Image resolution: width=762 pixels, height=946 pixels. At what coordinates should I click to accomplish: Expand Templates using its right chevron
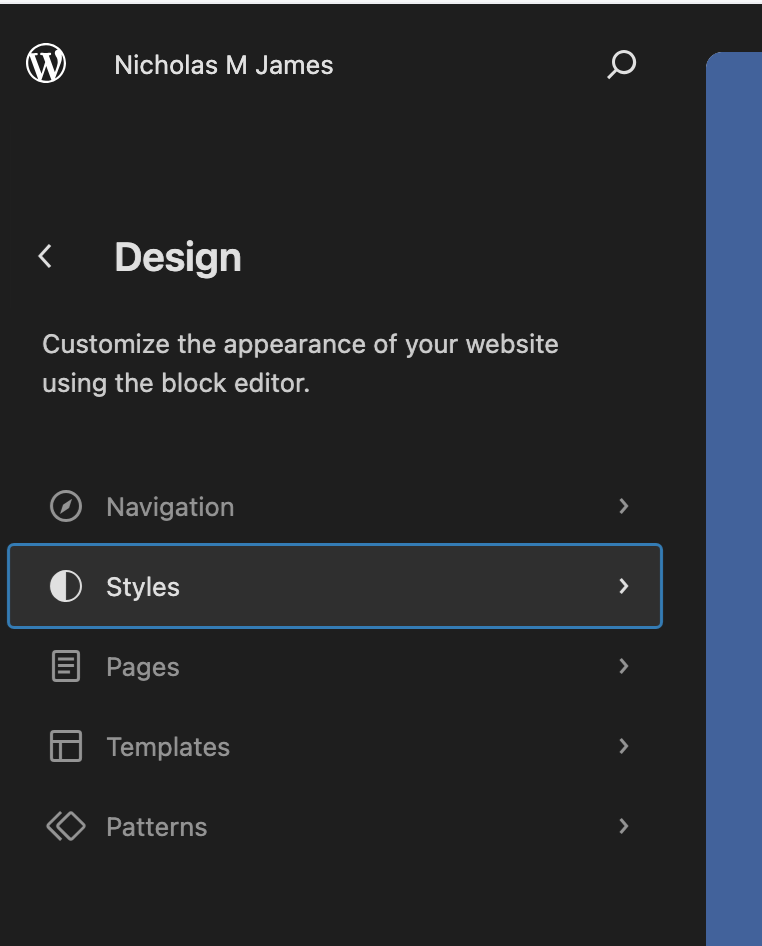623,746
